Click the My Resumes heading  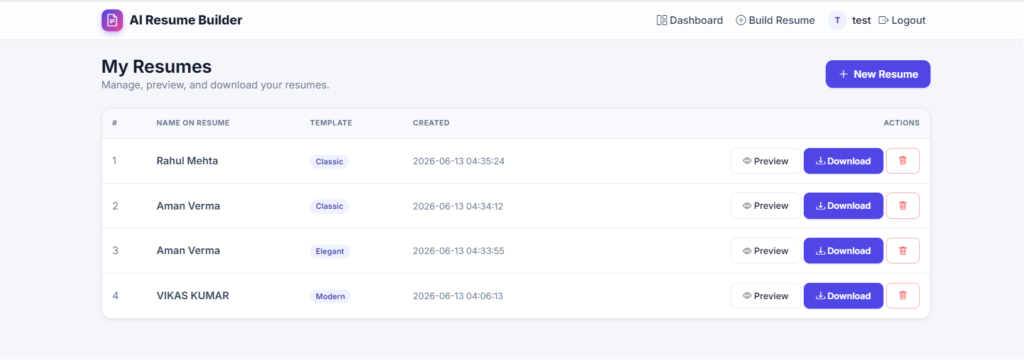(x=157, y=67)
